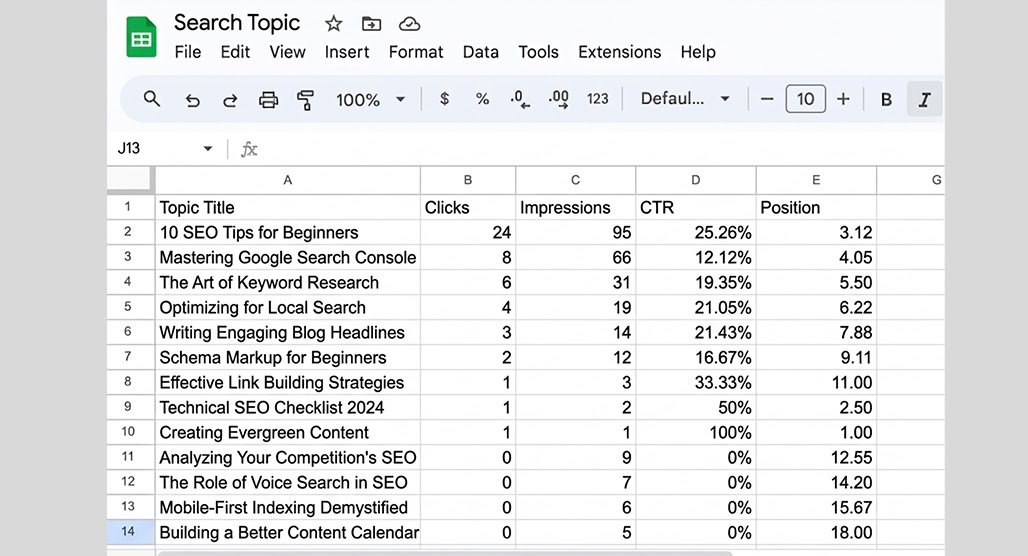Select cell 'Writing Engaging Blog Headlines'
1028x556 pixels.
click(288, 332)
